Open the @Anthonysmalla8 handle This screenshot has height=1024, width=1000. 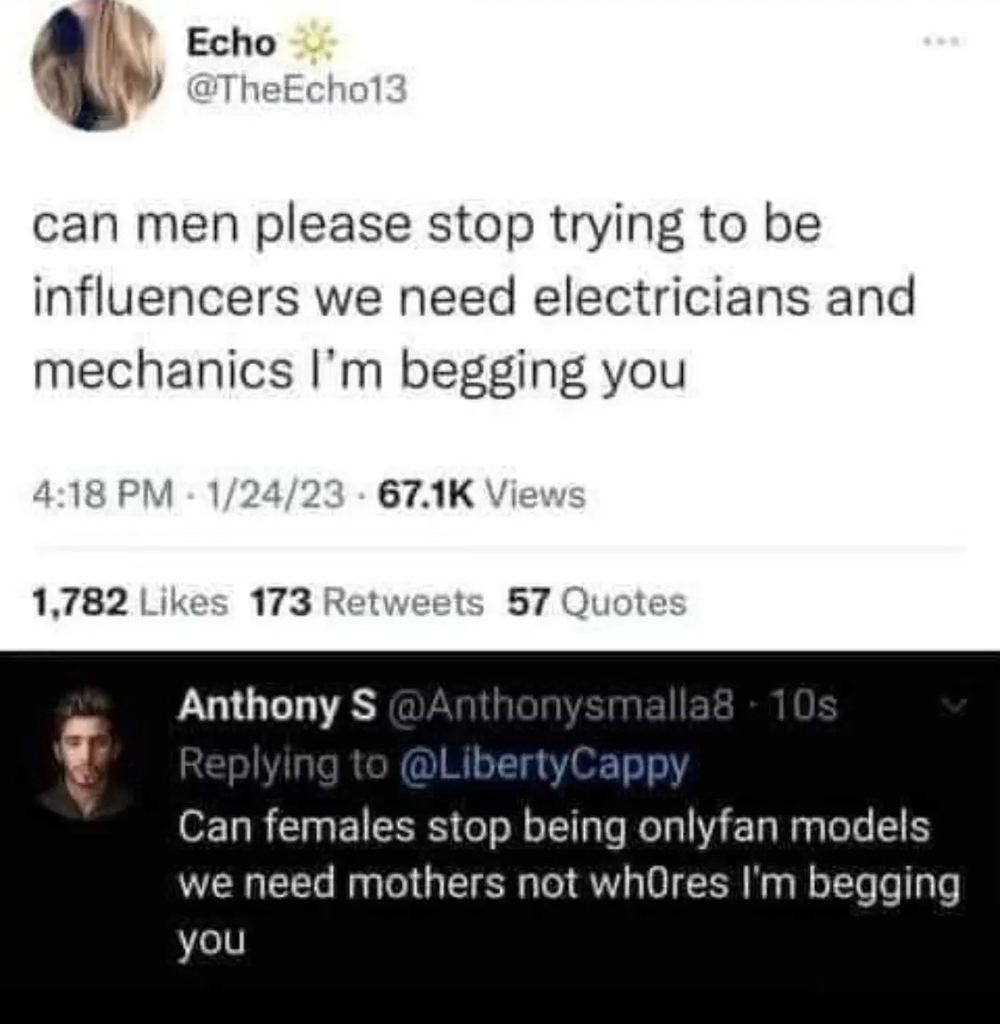pyautogui.click(x=562, y=706)
